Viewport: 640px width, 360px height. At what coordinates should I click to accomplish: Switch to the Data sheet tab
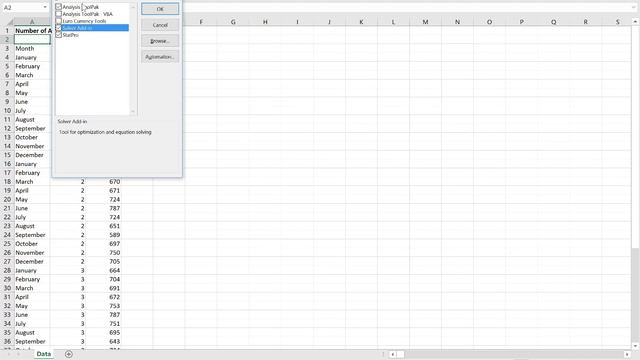click(44, 354)
